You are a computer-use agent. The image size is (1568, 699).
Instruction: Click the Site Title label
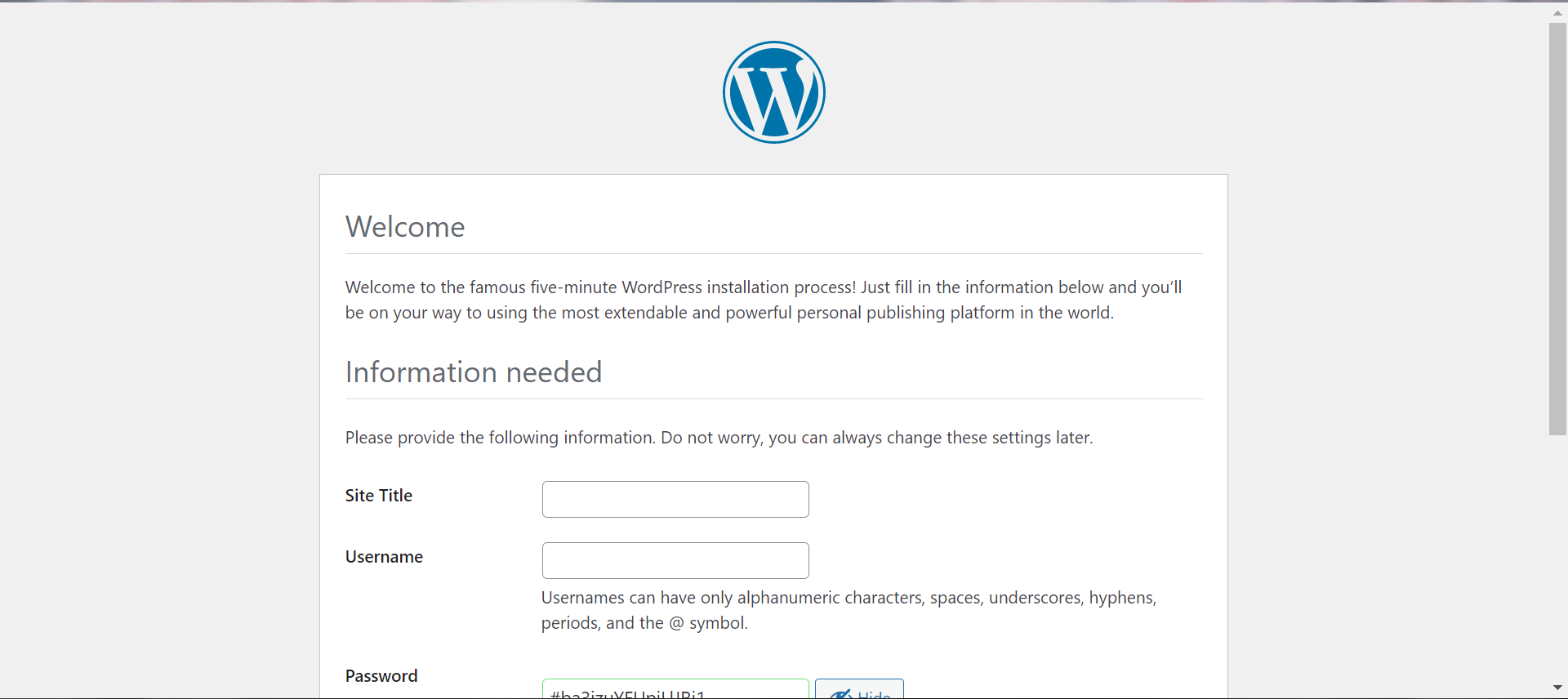379,496
